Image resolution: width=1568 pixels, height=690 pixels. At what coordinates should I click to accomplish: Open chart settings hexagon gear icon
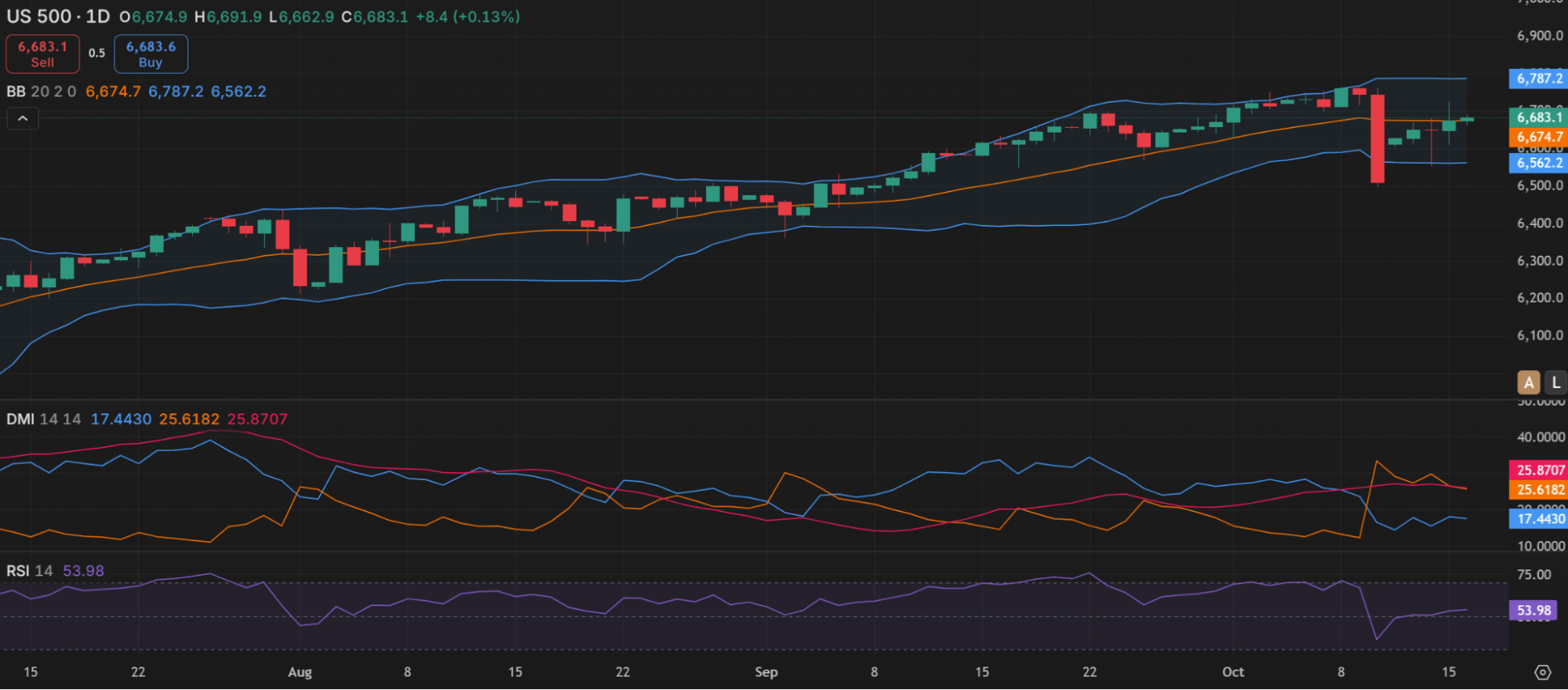click(x=1542, y=672)
